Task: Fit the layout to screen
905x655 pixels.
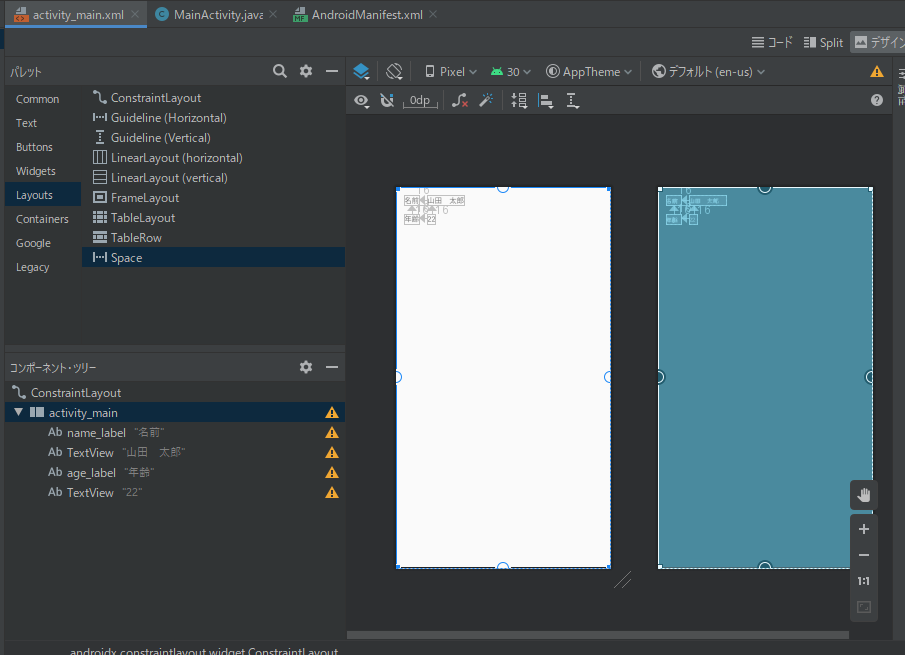Action: click(x=864, y=607)
